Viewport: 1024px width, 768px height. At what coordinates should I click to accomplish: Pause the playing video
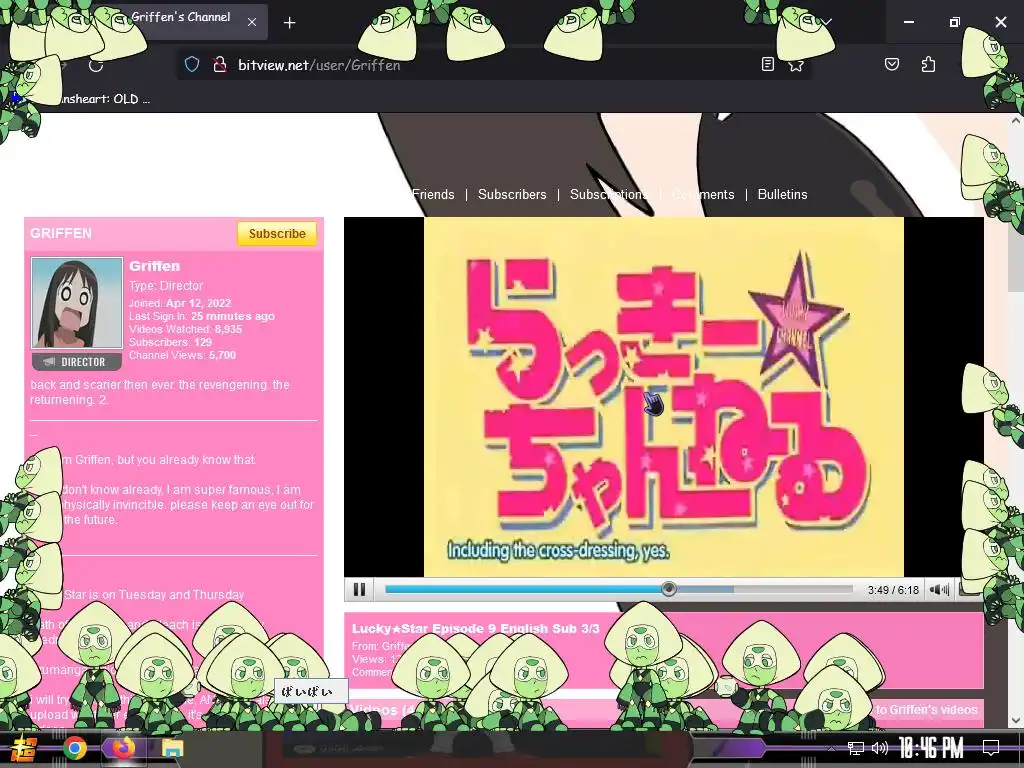359,590
